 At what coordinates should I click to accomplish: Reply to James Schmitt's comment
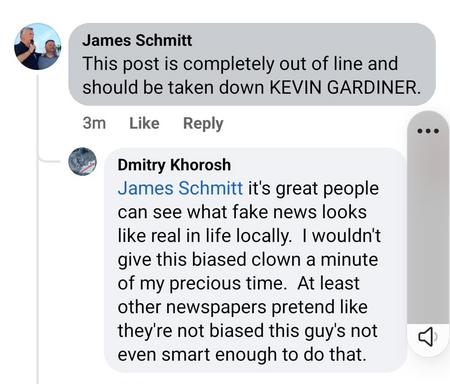point(203,124)
